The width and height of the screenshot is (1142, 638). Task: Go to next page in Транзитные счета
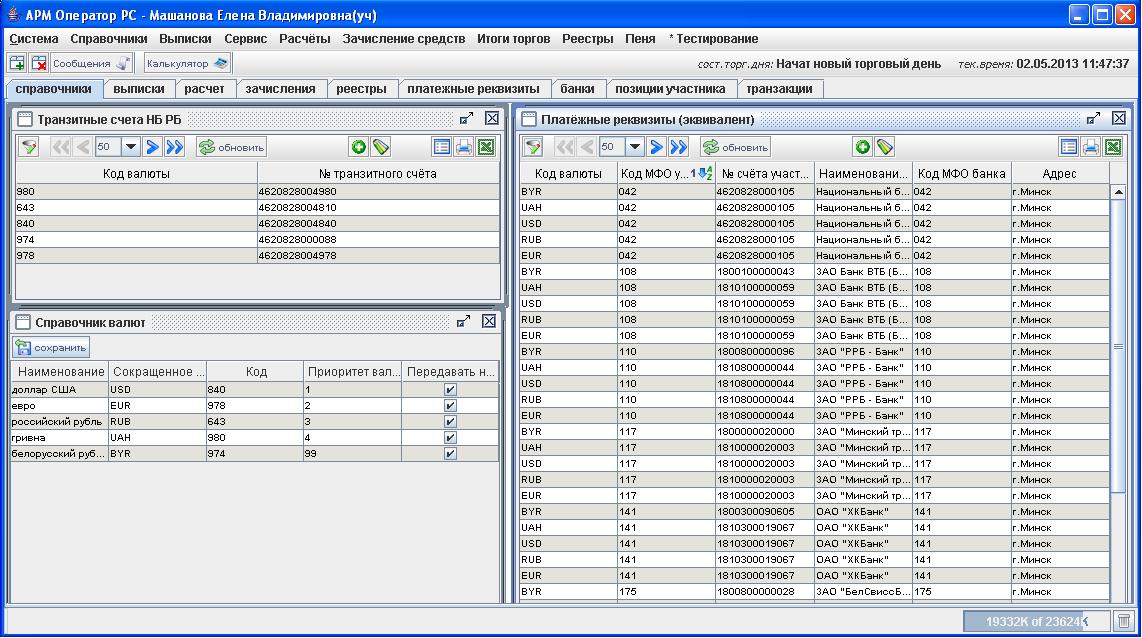(153, 147)
